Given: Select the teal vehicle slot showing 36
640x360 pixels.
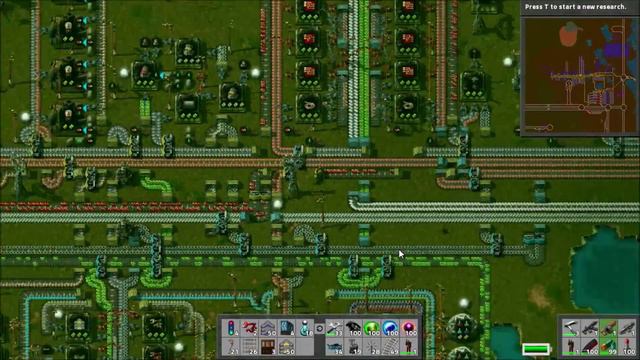Looking at the screenshot, I should [x=335, y=347].
